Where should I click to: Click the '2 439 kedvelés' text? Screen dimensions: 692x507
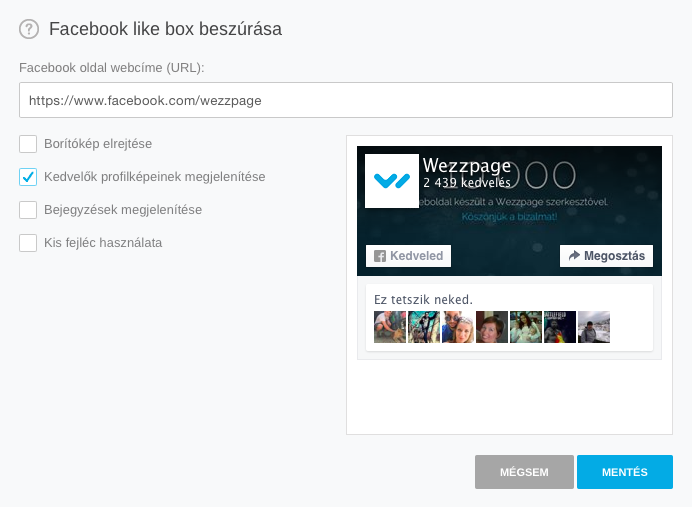click(467, 182)
